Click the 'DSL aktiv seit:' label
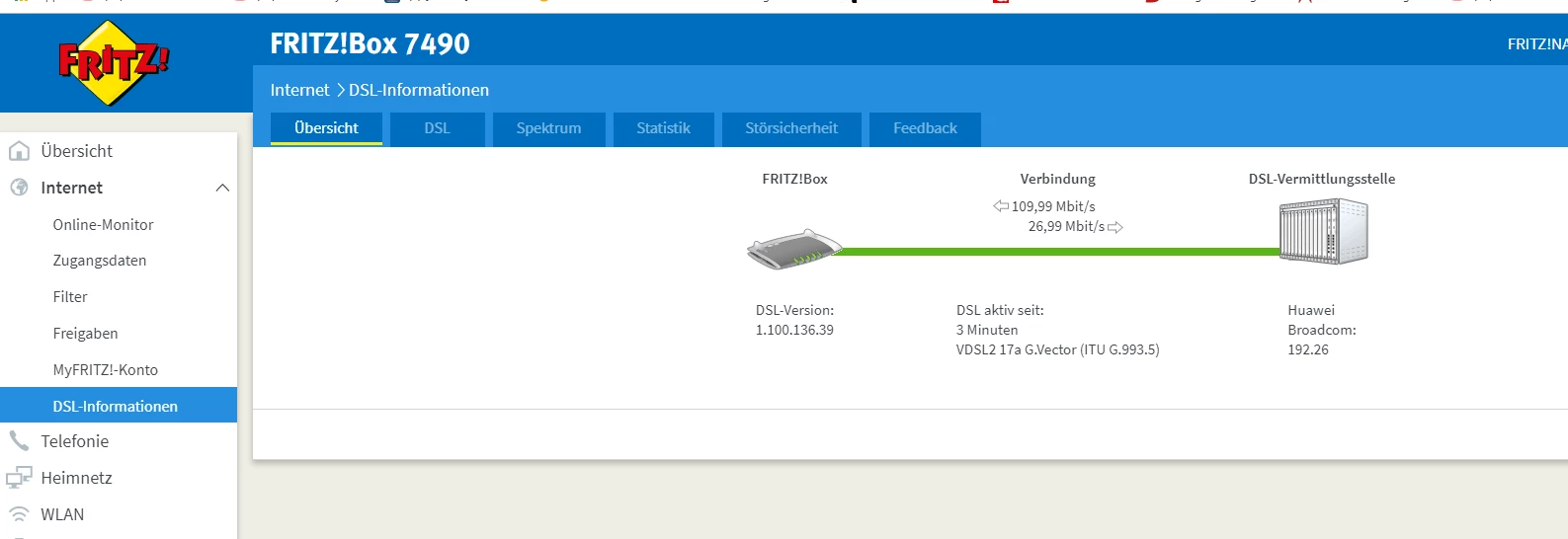The height and width of the screenshot is (539, 1568). [x=1000, y=310]
